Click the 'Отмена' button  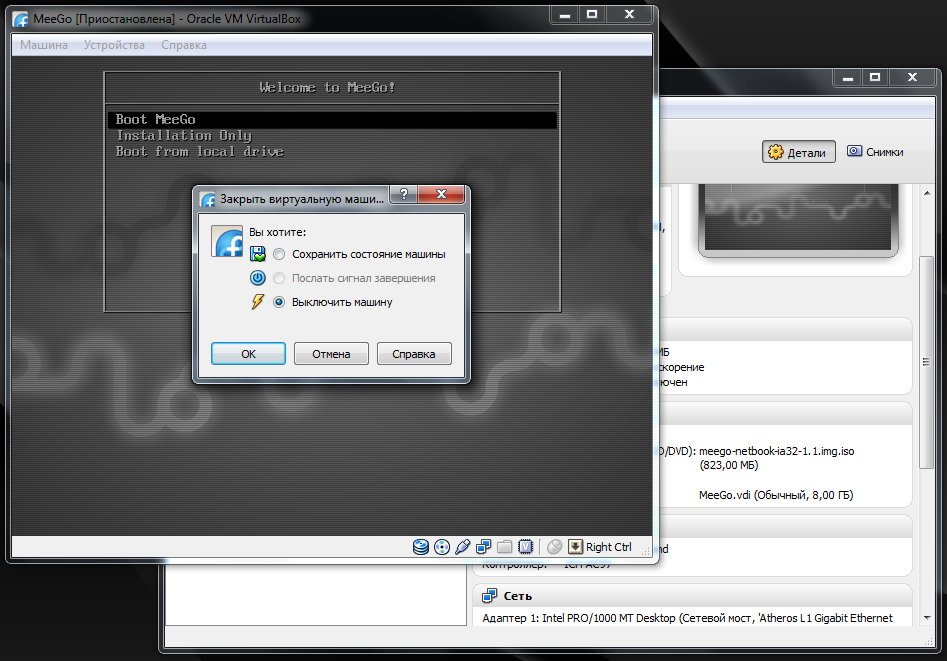[x=331, y=354]
